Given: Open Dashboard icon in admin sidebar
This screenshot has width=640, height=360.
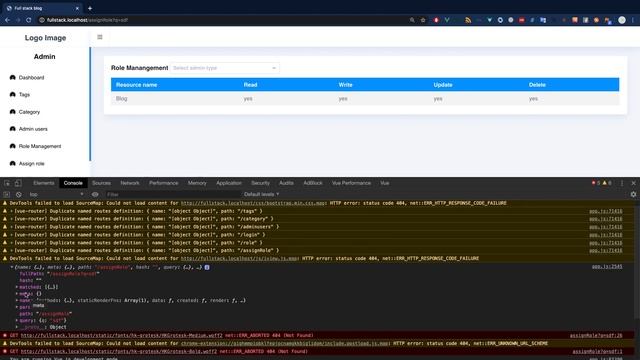Looking at the screenshot, I should point(13,77).
